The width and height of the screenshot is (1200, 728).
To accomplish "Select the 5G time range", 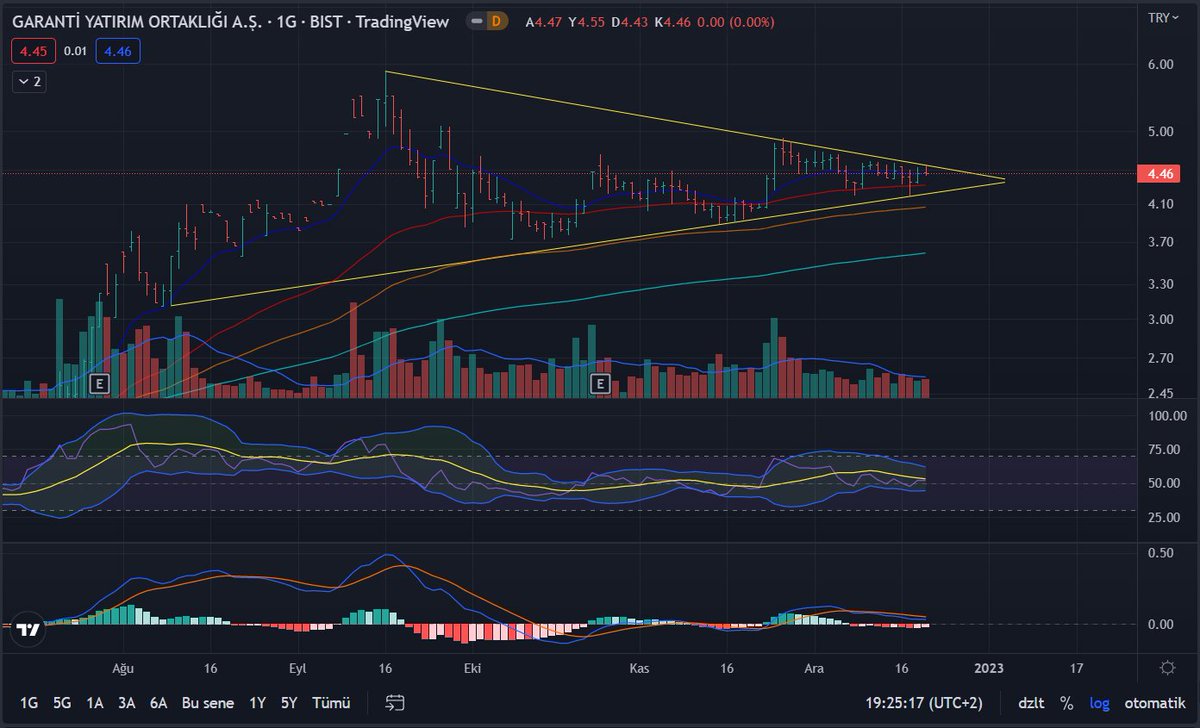I will (x=62, y=703).
